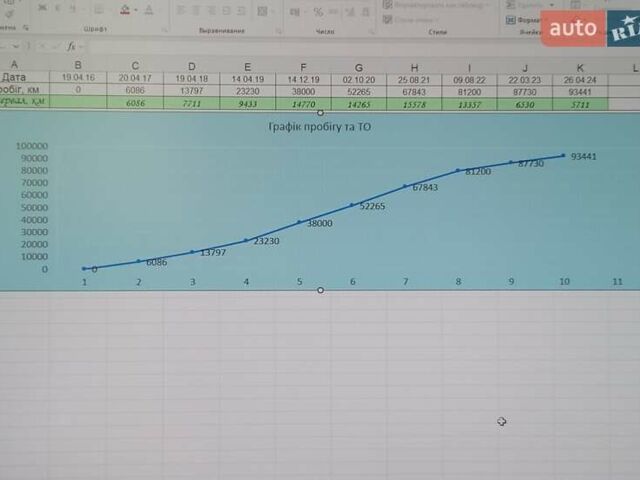Screen dimensions: 640x480
Task: Select date cell 20.04.17
Action: coord(135,78)
